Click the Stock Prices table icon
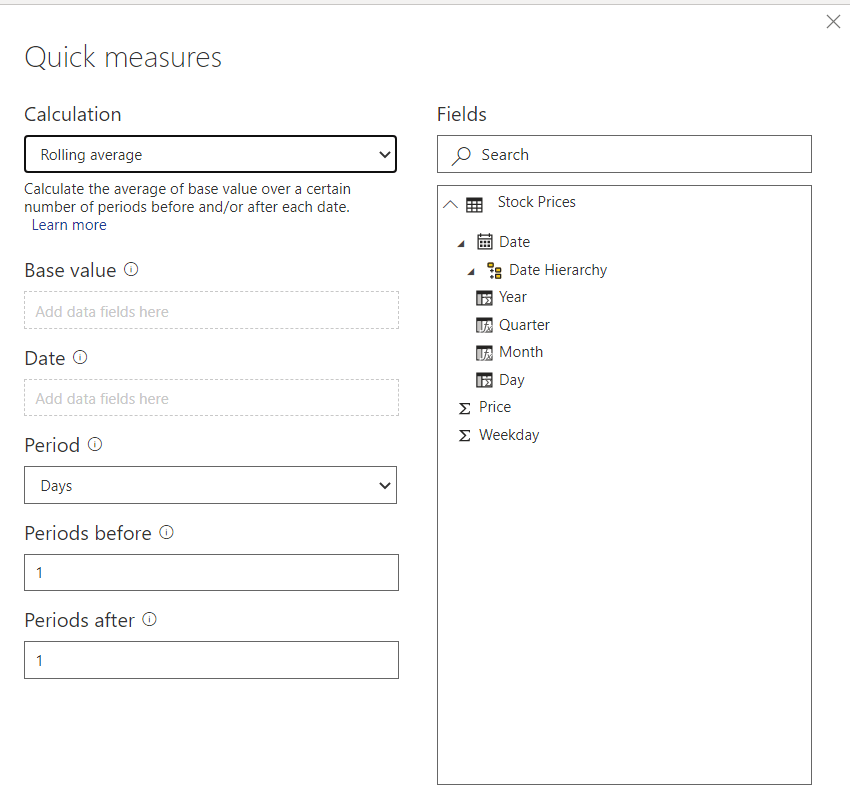This screenshot has width=850, height=804. pyautogui.click(x=474, y=205)
